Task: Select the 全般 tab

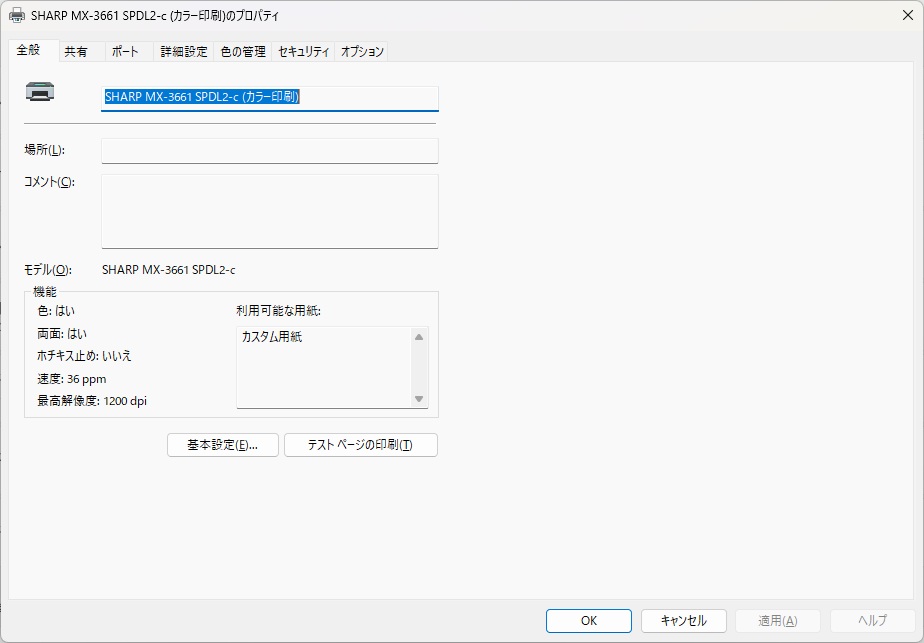Action: click(28, 50)
